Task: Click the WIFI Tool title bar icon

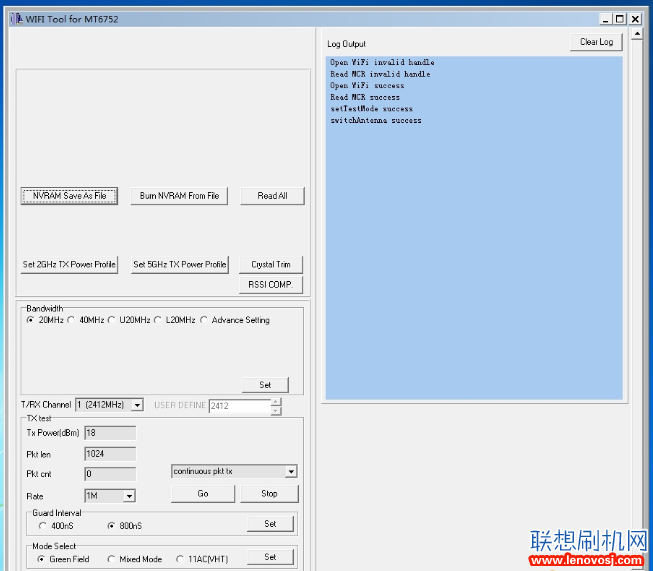Action: (x=17, y=19)
